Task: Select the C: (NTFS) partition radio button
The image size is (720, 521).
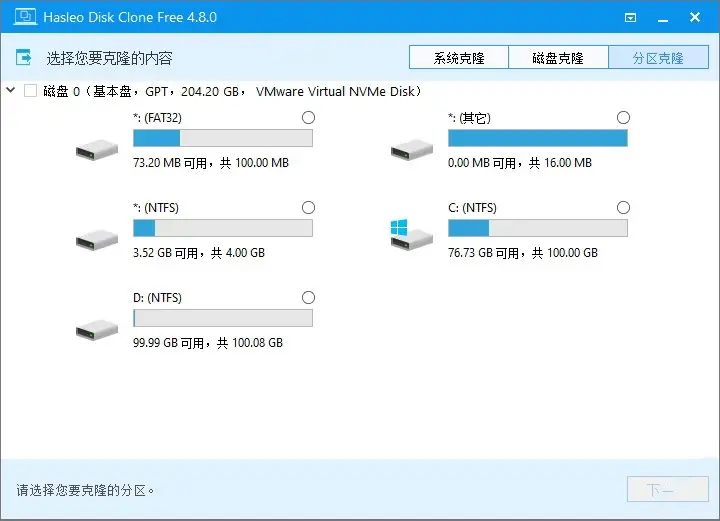Action: click(623, 207)
